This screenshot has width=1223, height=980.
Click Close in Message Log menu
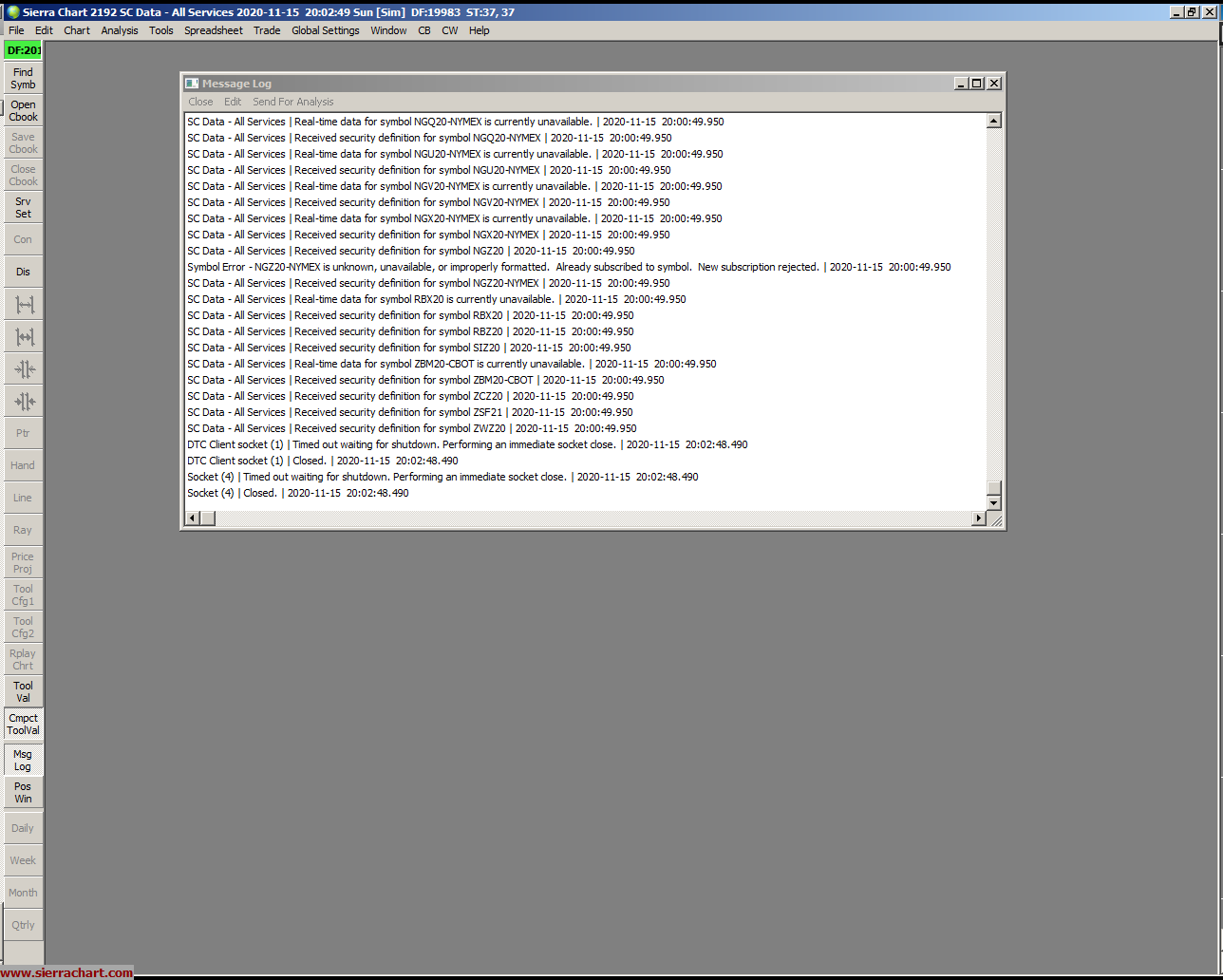tap(200, 102)
